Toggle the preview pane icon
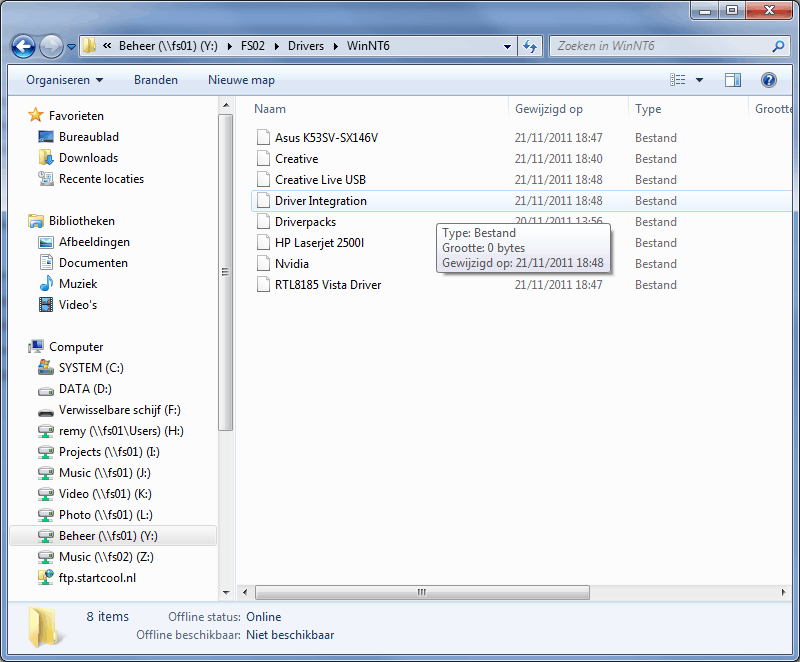The width and height of the screenshot is (800, 662). (733, 80)
